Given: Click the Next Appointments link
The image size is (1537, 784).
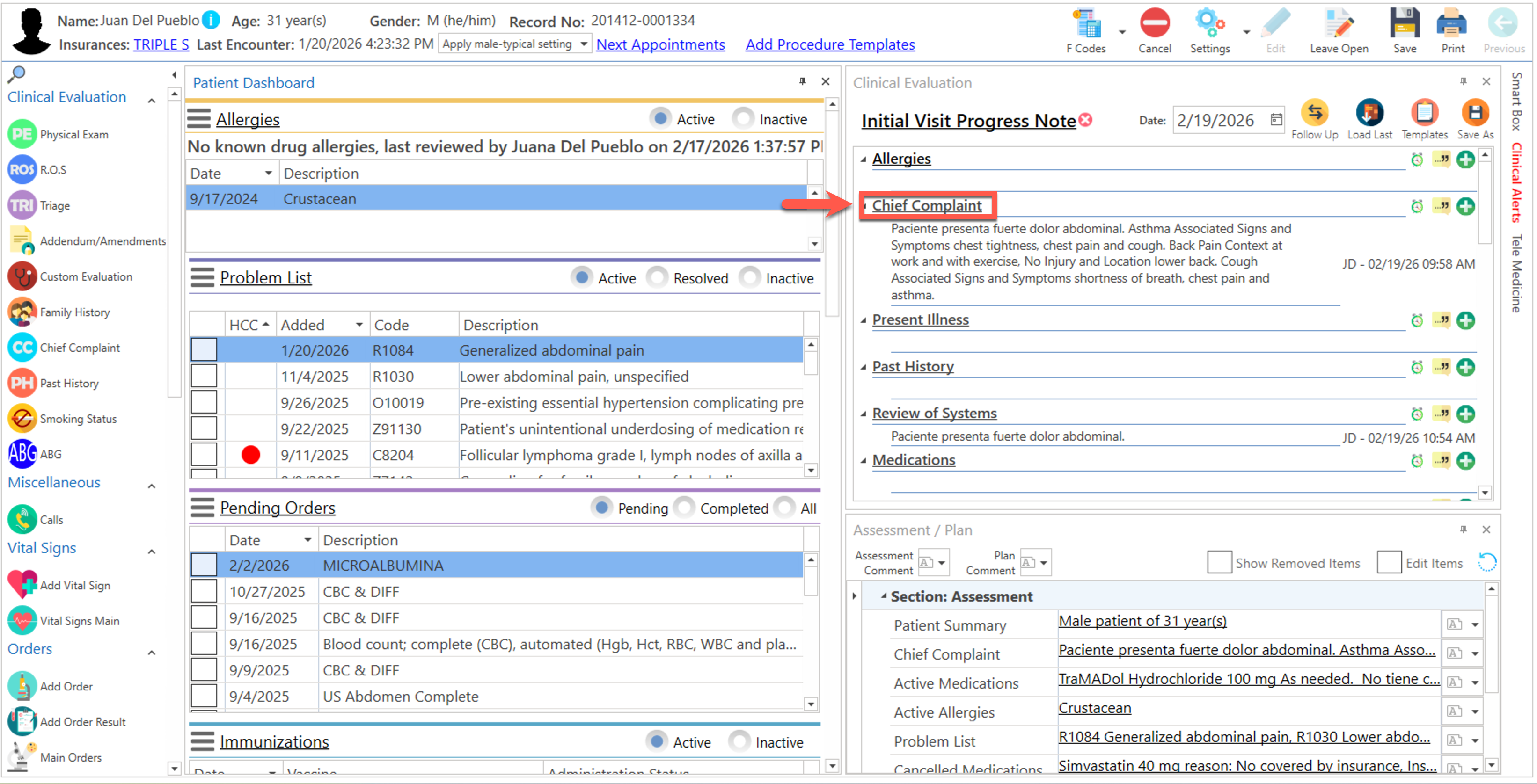Looking at the screenshot, I should coord(660,44).
